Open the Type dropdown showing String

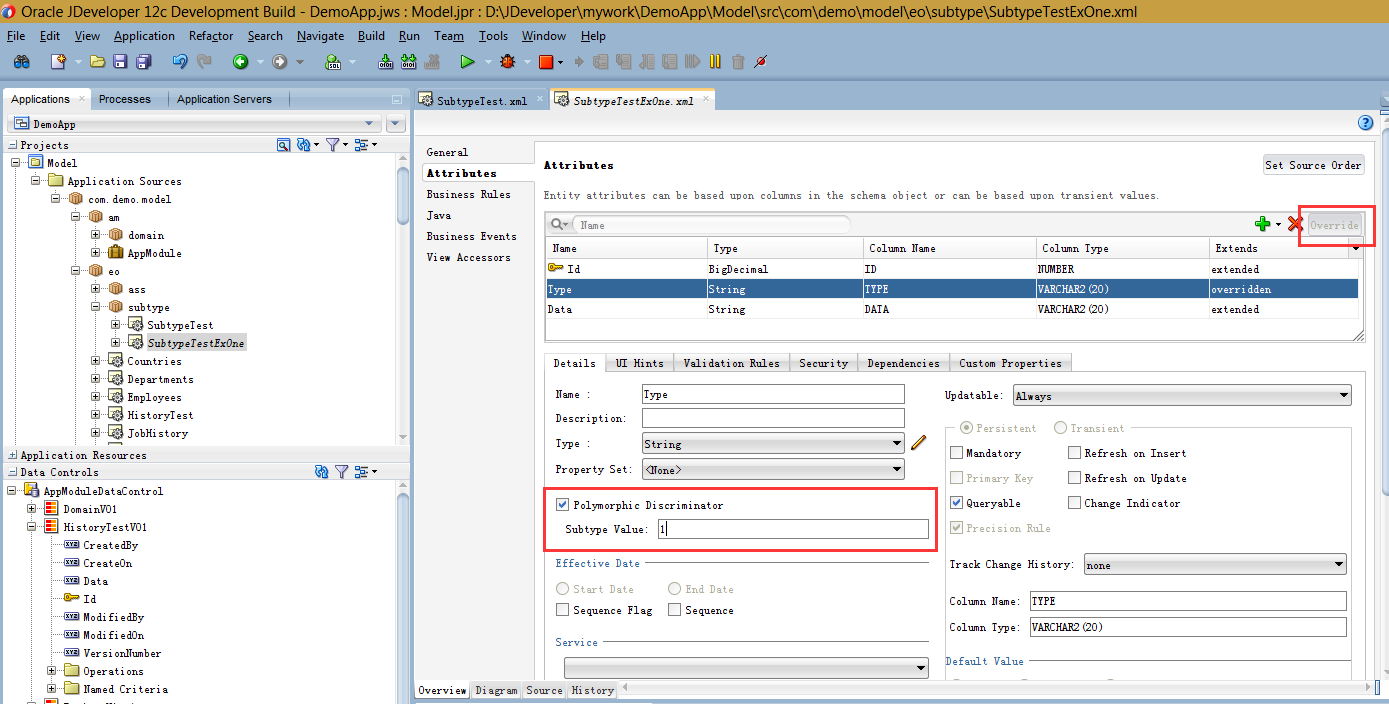(x=773, y=444)
